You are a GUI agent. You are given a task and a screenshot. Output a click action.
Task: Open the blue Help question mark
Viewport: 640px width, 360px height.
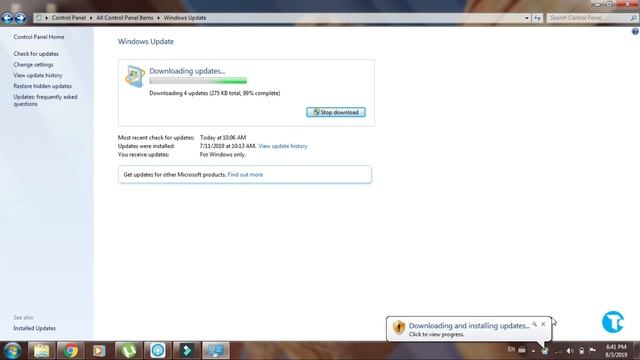(635, 31)
